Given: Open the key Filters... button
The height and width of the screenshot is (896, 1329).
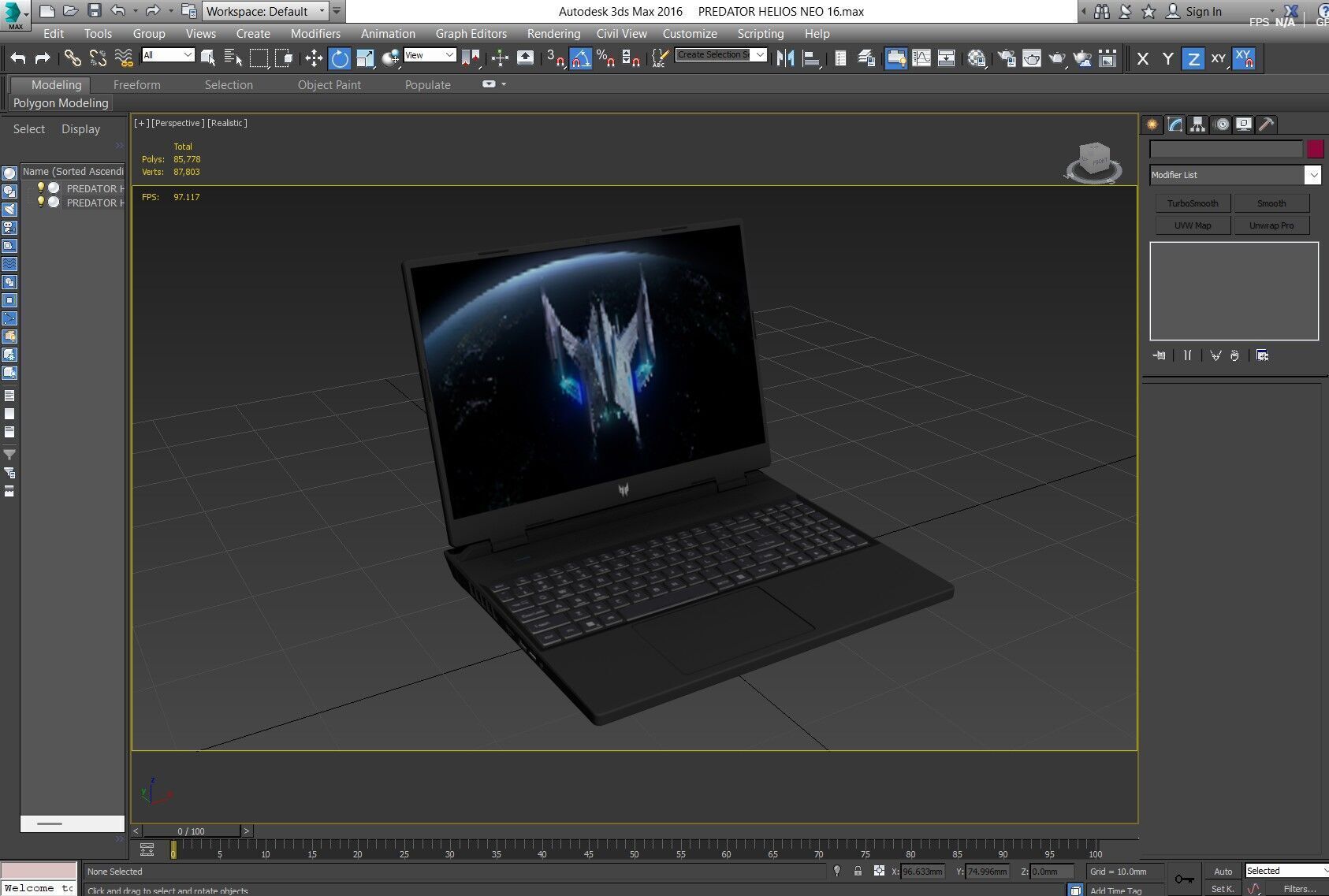Looking at the screenshot, I should 1299,889.
